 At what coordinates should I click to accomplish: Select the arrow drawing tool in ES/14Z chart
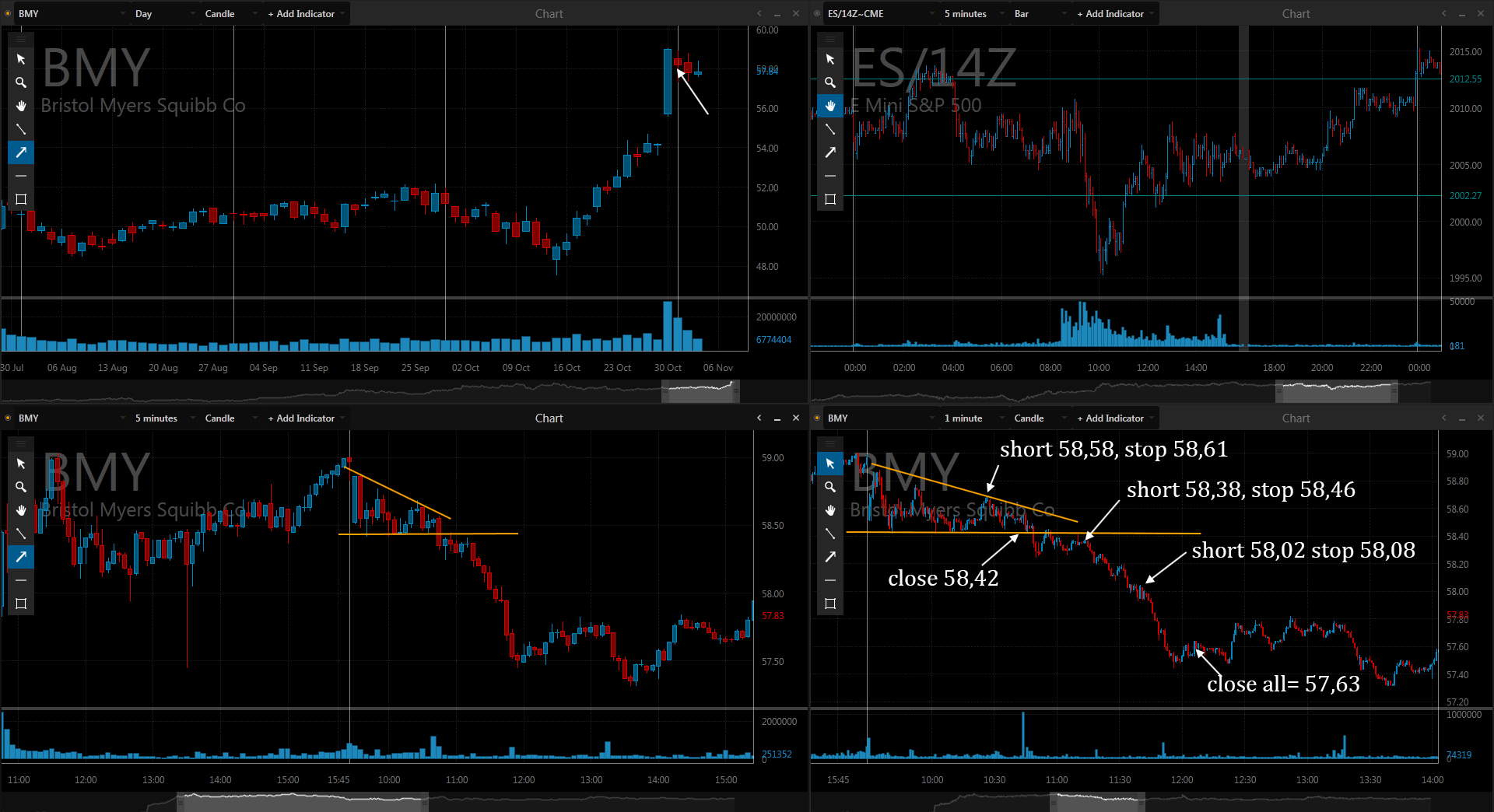[x=830, y=152]
